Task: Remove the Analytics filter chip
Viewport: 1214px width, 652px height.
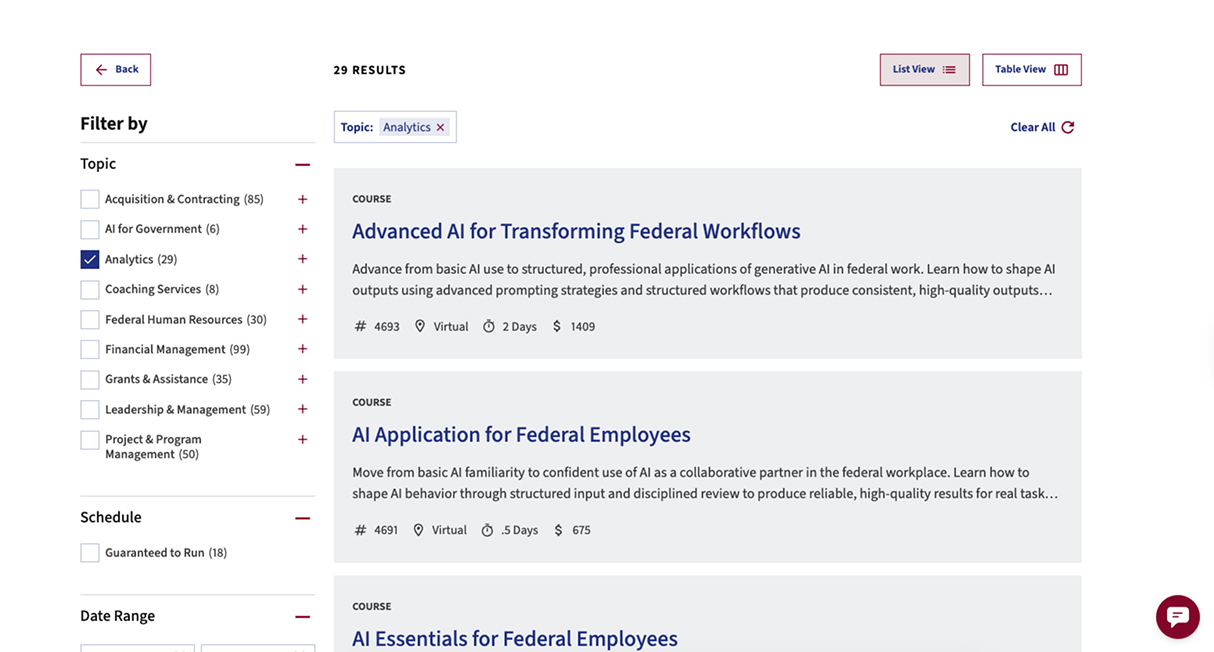Action: (440, 127)
